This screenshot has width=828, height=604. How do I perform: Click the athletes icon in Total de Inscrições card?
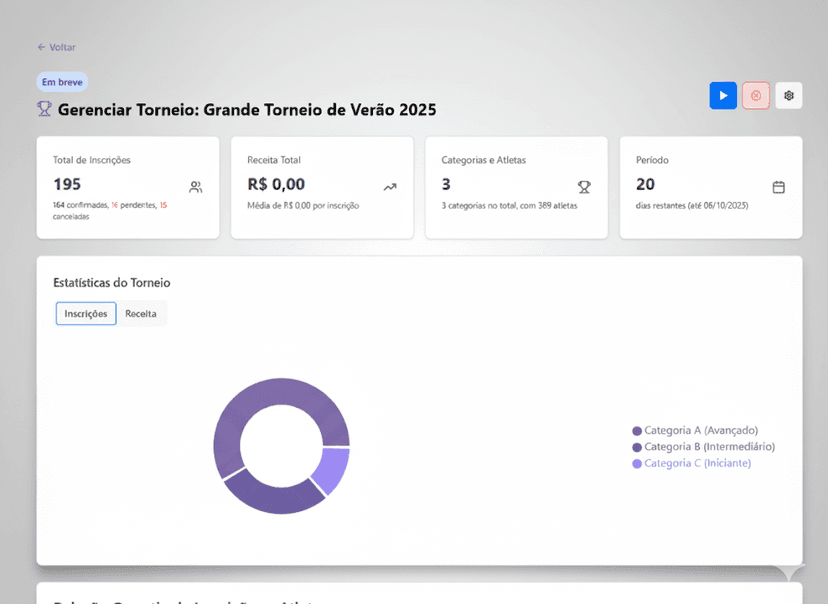(197, 187)
